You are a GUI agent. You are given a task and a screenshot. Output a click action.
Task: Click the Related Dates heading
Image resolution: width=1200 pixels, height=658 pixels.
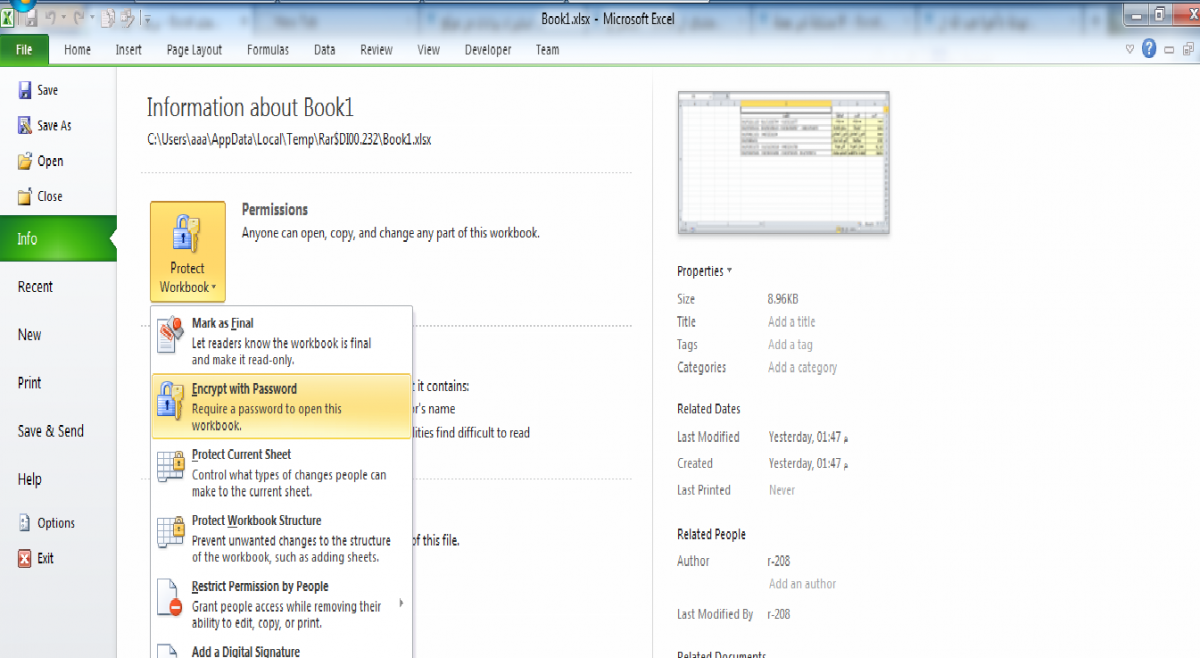[x=709, y=409]
